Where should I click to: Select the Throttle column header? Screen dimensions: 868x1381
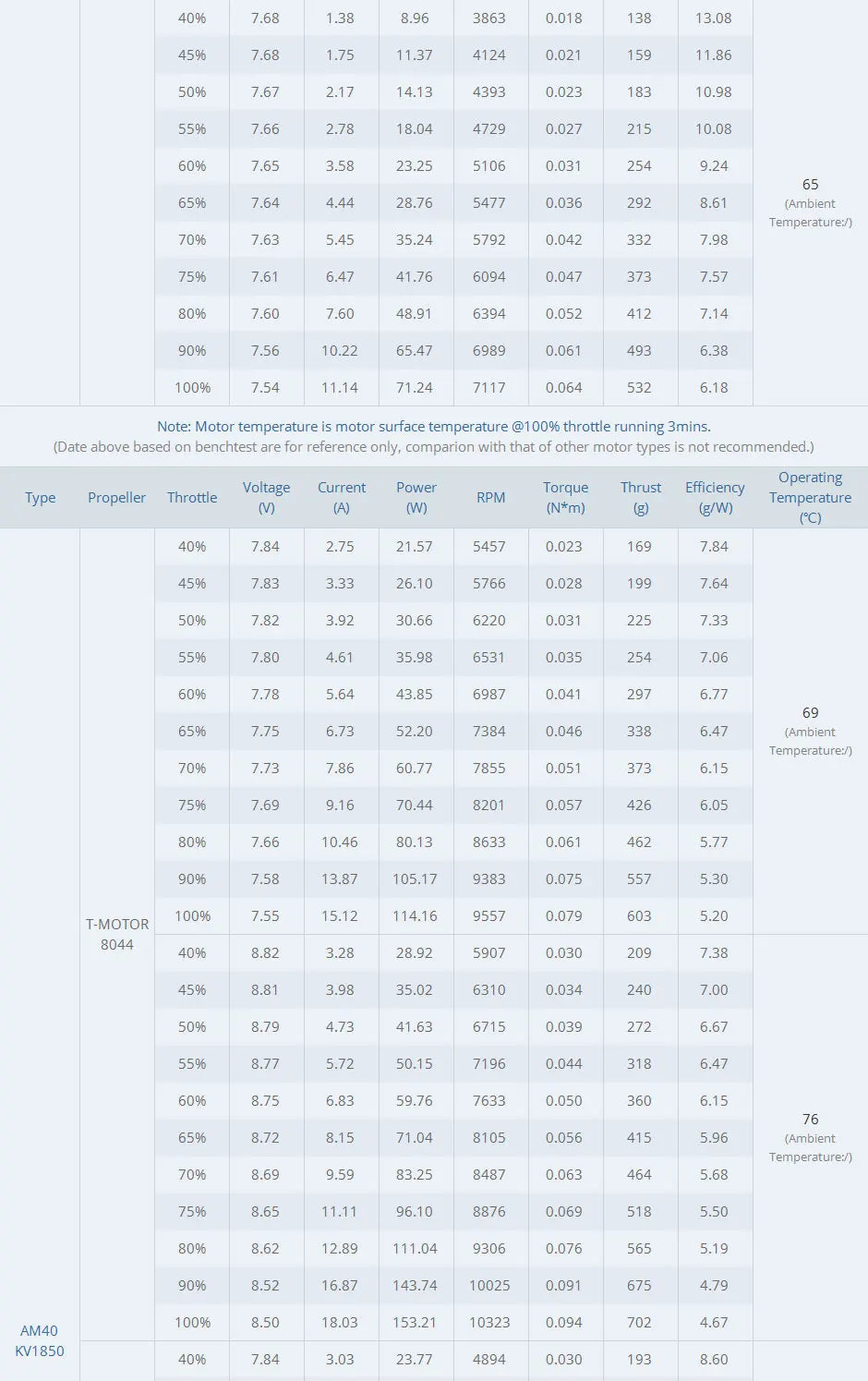point(192,498)
